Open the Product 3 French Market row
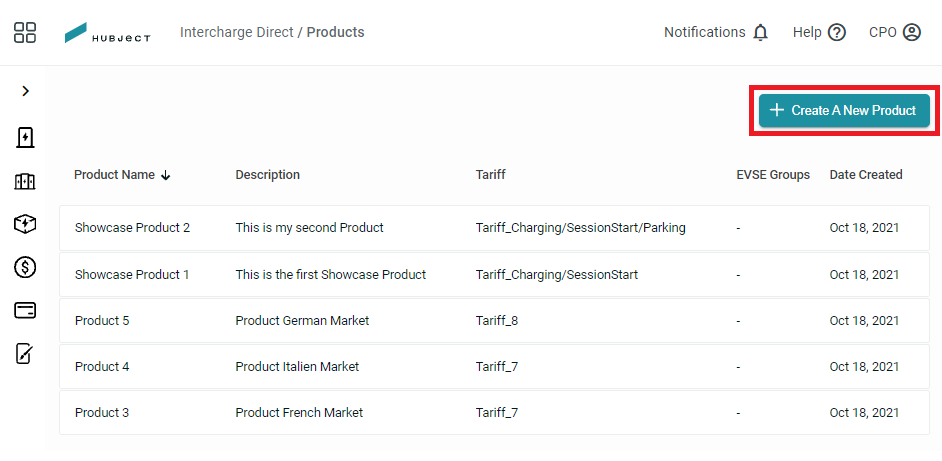 click(494, 412)
